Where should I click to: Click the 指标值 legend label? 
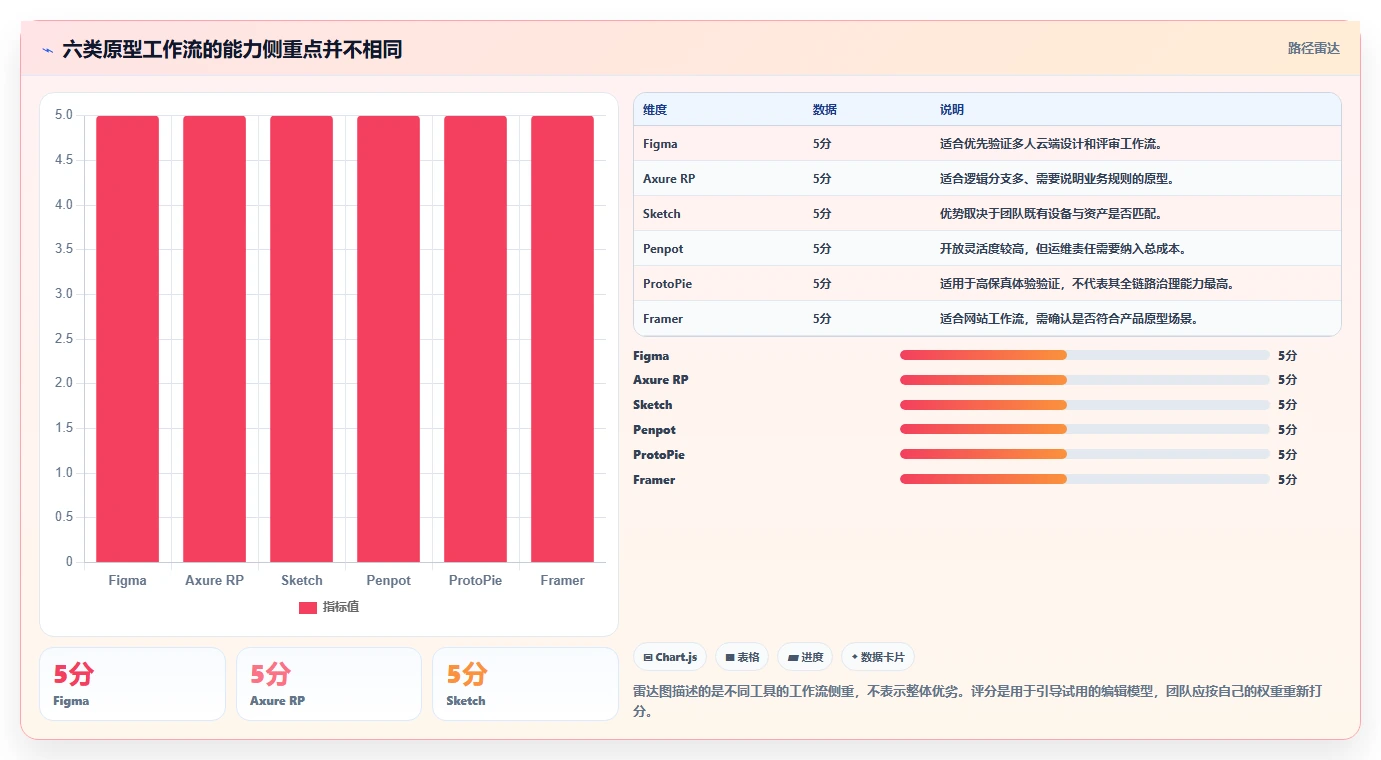(x=341, y=607)
